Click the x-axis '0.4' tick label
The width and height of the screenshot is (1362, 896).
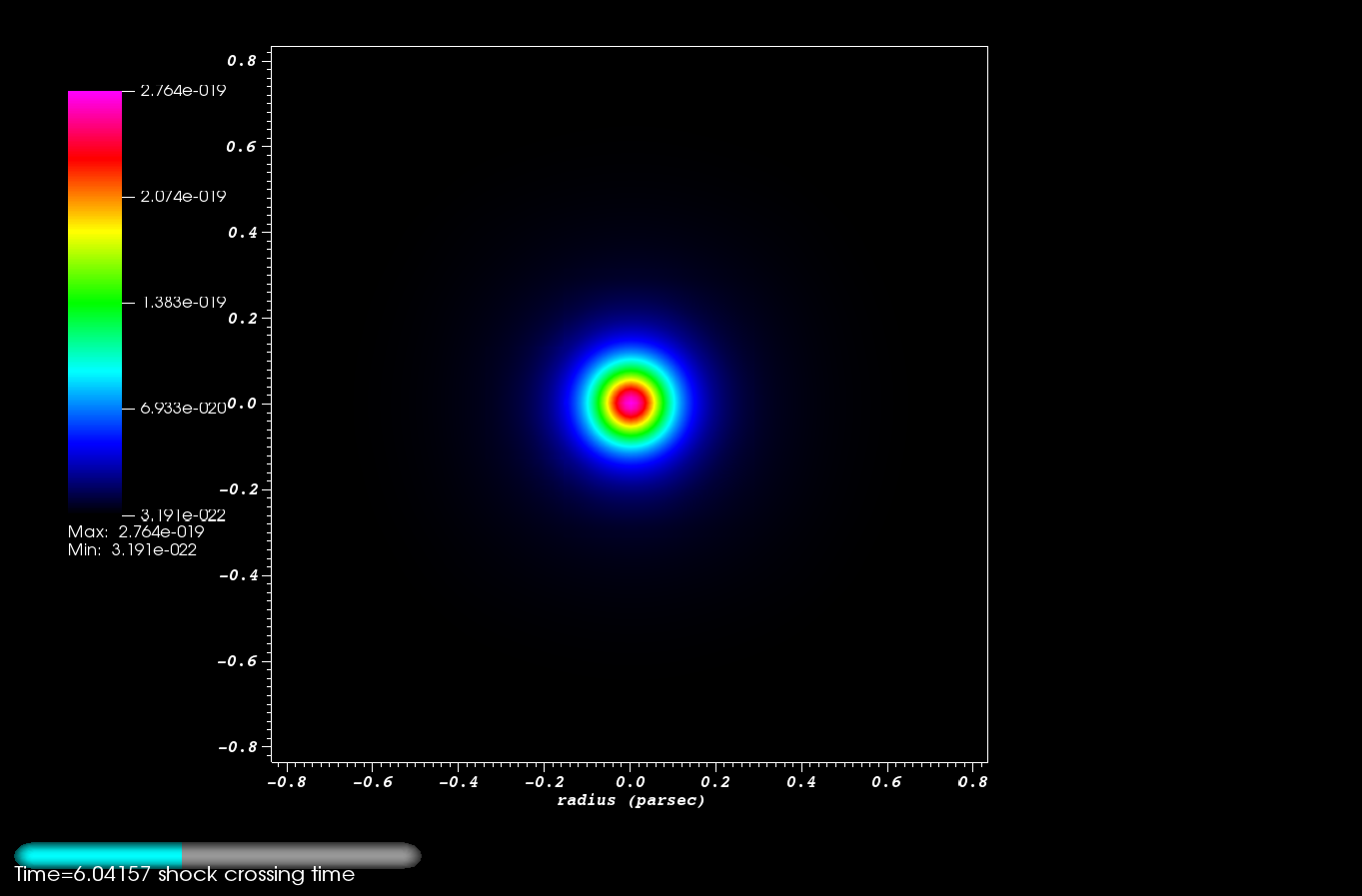(x=801, y=782)
